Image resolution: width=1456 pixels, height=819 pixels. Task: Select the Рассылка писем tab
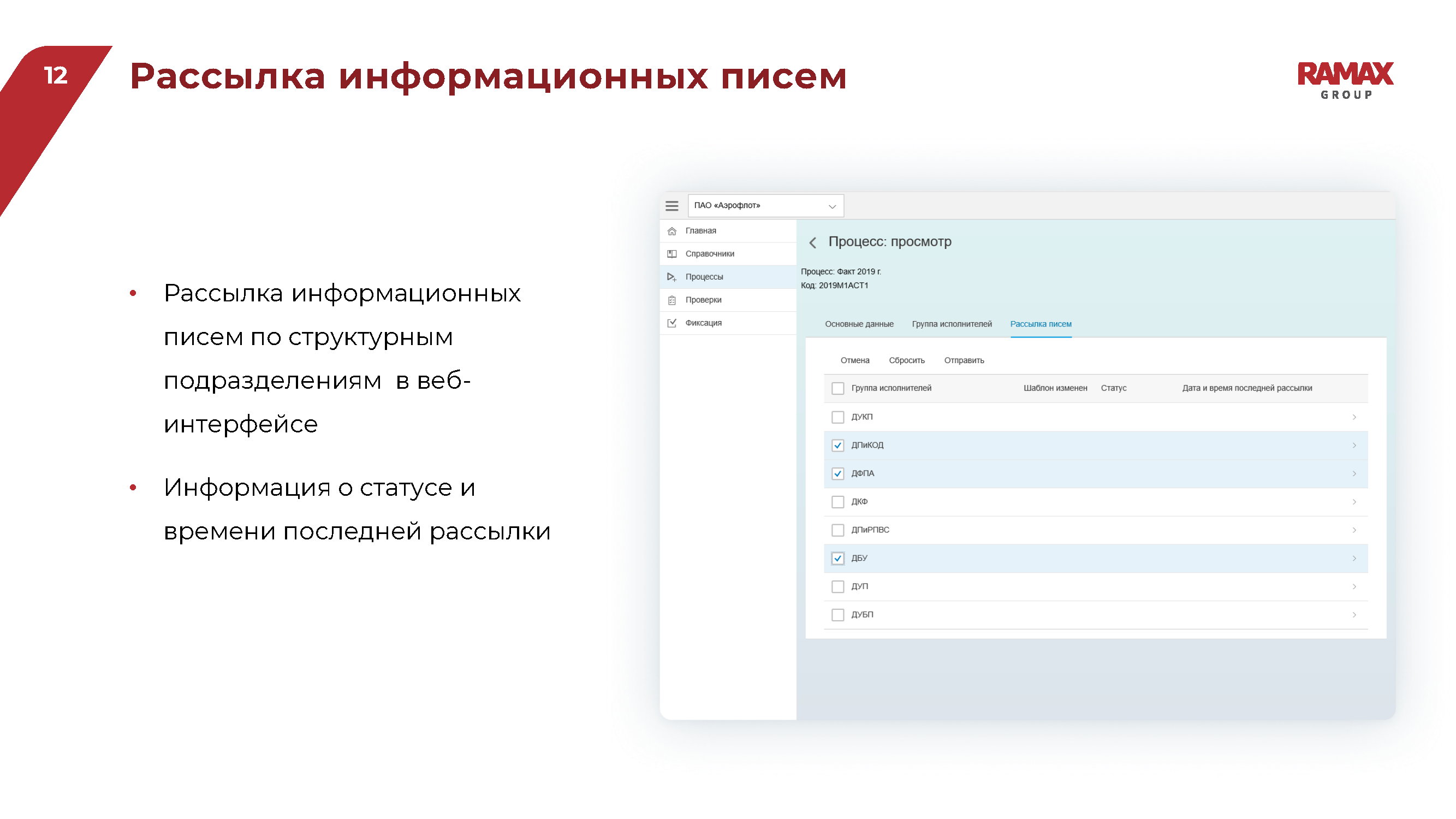(x=1041, y=324)
